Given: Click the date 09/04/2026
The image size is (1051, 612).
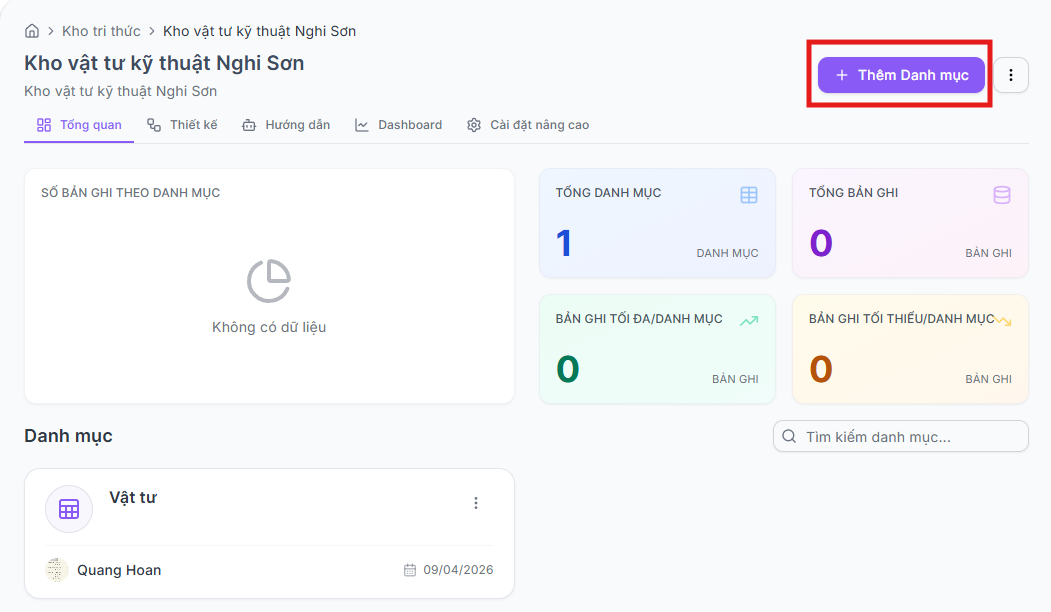Looking at the screenshot, I should coord(458,570).
